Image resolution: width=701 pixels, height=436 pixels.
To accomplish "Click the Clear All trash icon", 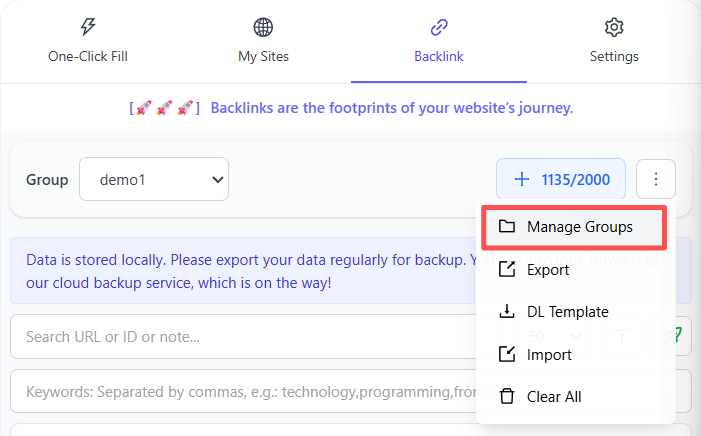I will click(x=507, y=397).
